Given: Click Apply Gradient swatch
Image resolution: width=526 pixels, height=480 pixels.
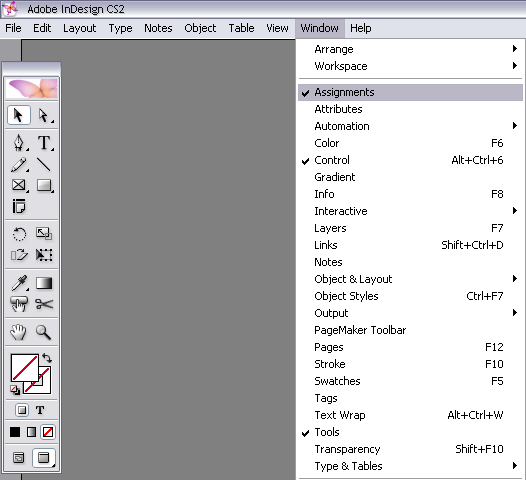Looking at the screenshot, I should click(31, 432).
